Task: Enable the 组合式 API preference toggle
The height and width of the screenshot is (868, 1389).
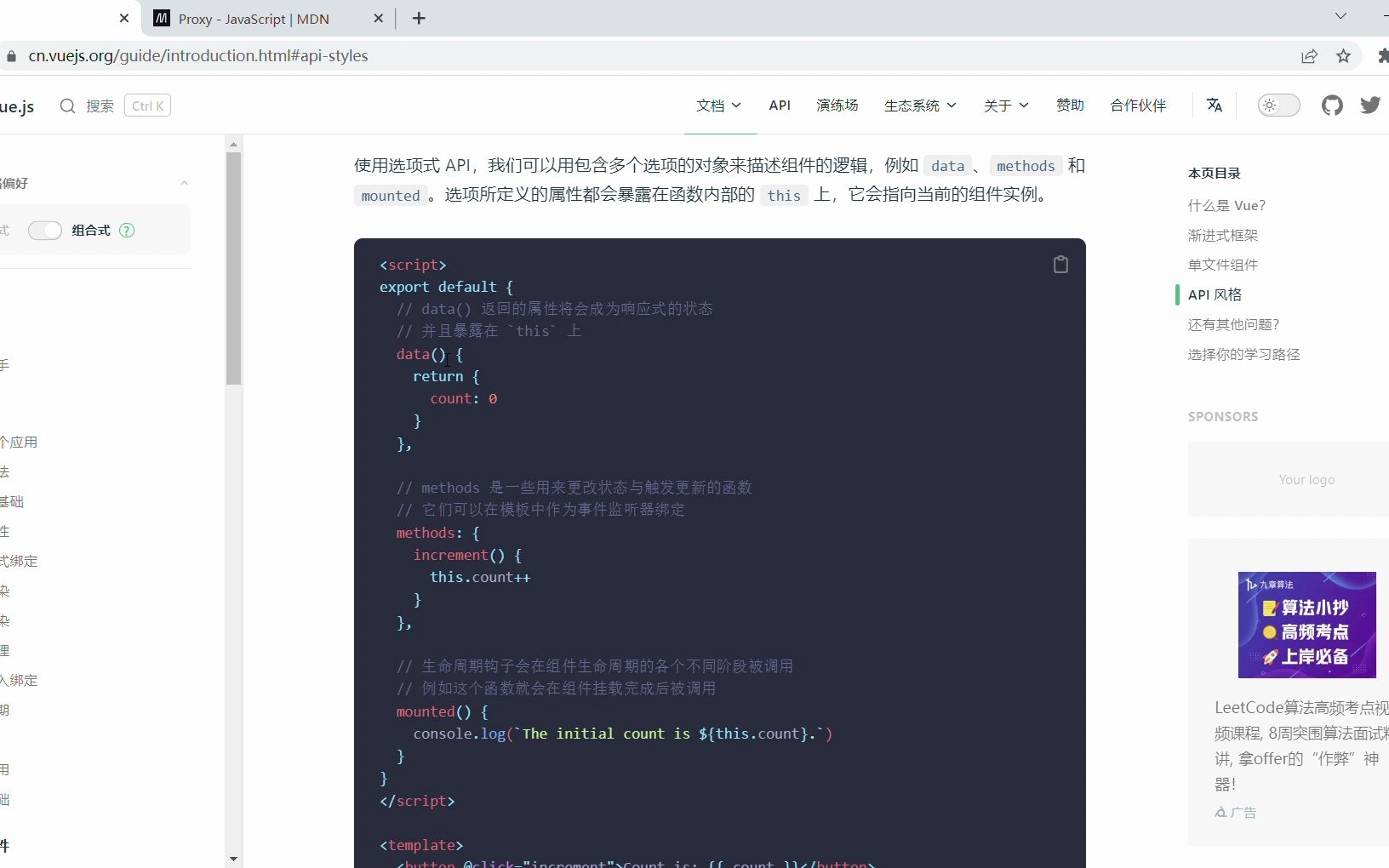Action: [x=46, y=231]
